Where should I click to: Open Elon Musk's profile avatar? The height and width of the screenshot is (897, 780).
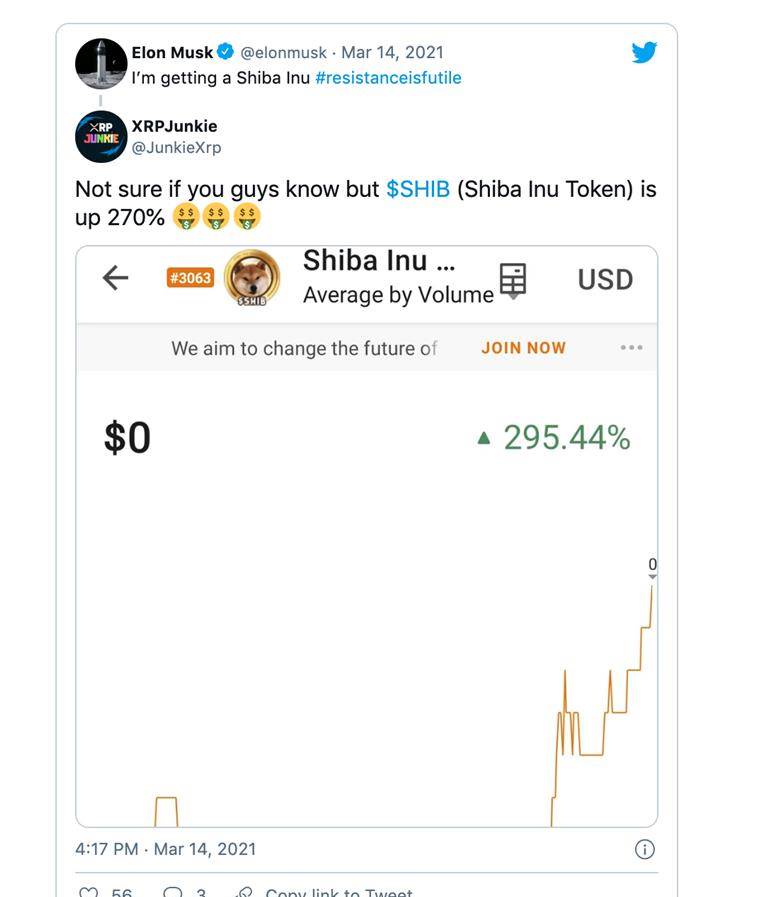coord(101,63)
